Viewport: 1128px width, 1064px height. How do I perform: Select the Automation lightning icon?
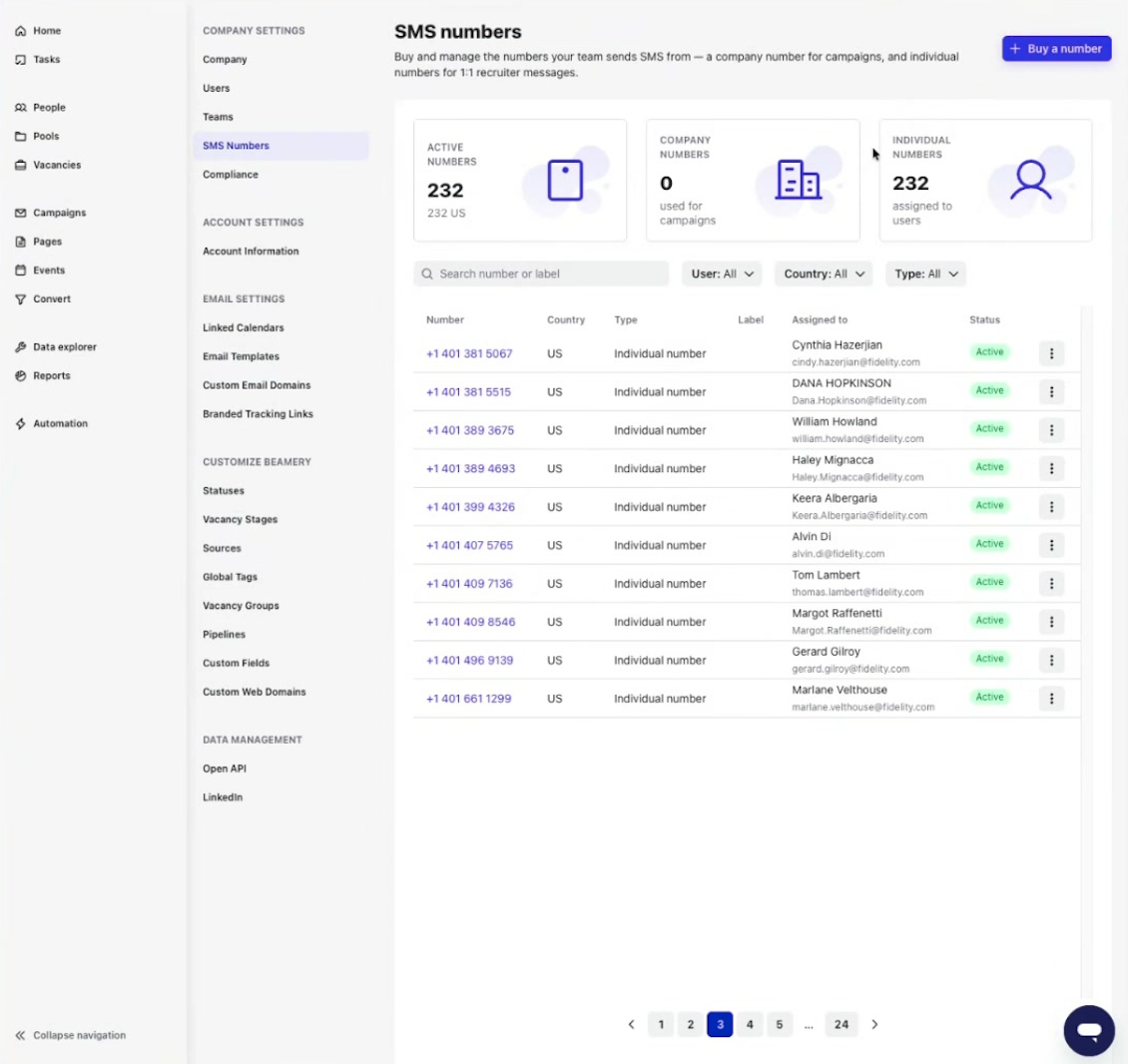20,424
